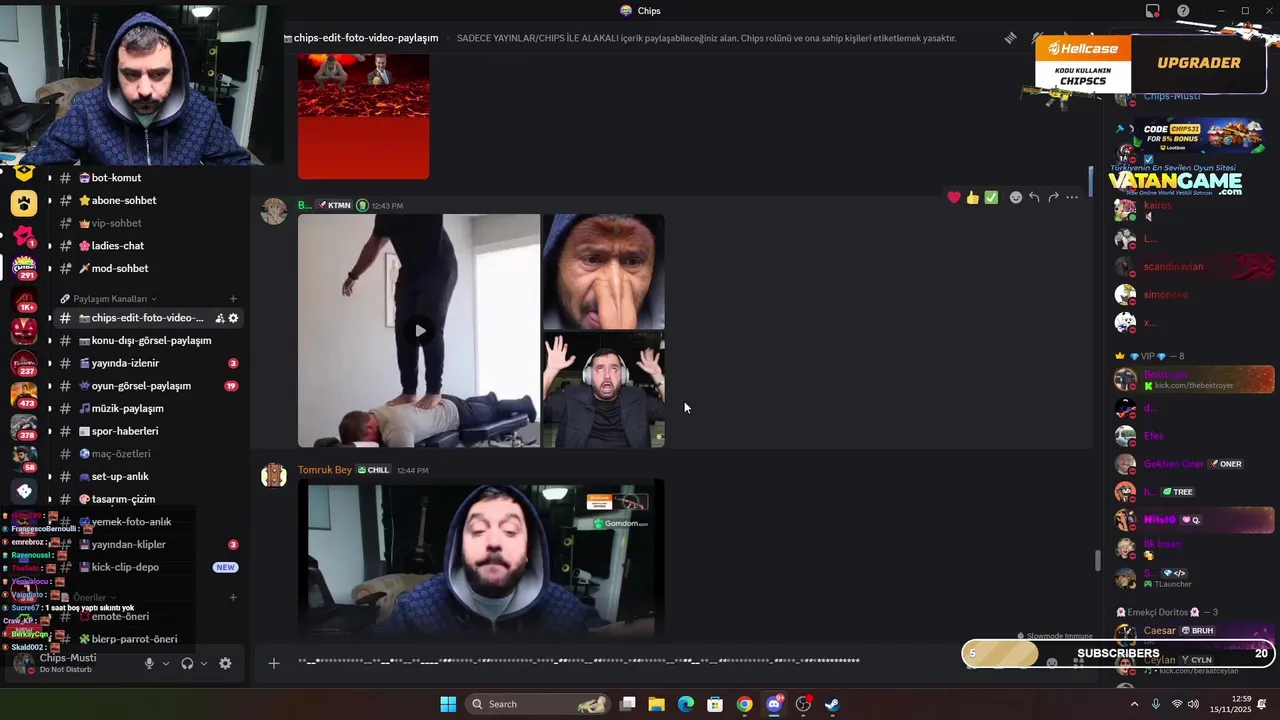The width and height of the screenshot is (1280, 720).
Task: Open the Discord inbox icon in the title bar
Action: pos(1153,11)
